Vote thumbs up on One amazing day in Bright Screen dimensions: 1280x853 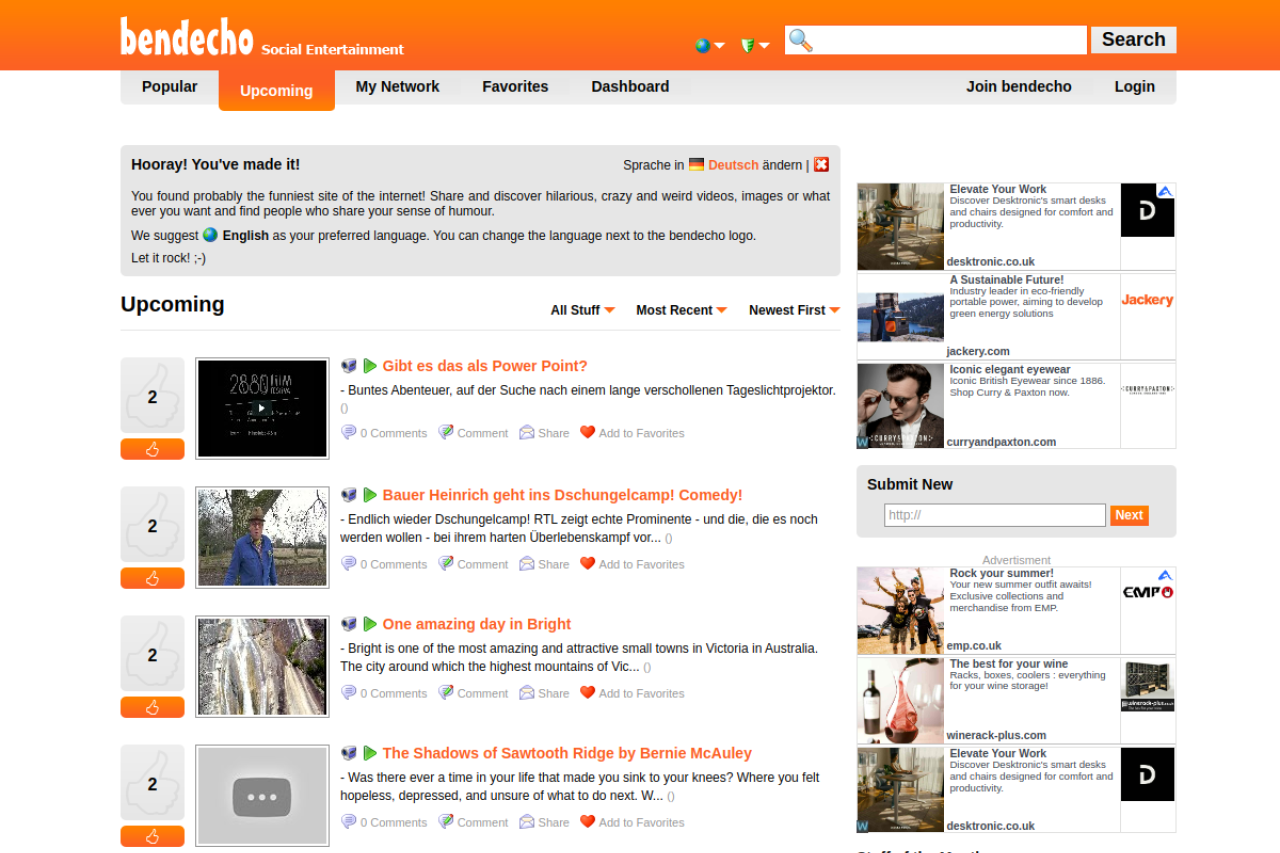tap(152, 707)
